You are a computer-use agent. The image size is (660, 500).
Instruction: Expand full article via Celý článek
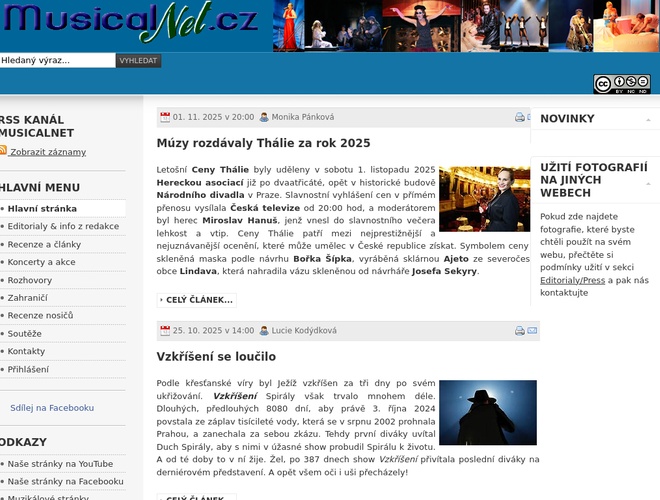(196, 299)
